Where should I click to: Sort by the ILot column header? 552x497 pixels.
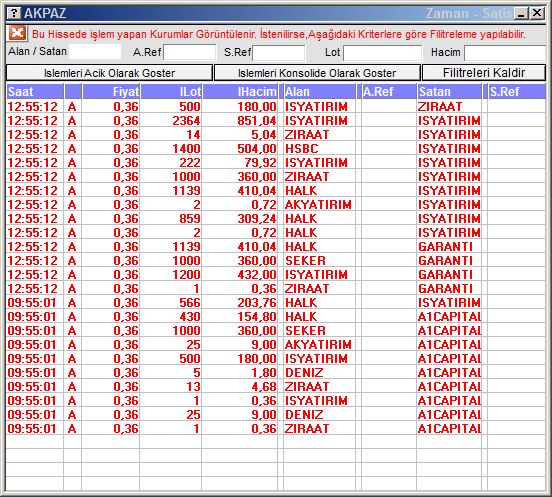171,92
